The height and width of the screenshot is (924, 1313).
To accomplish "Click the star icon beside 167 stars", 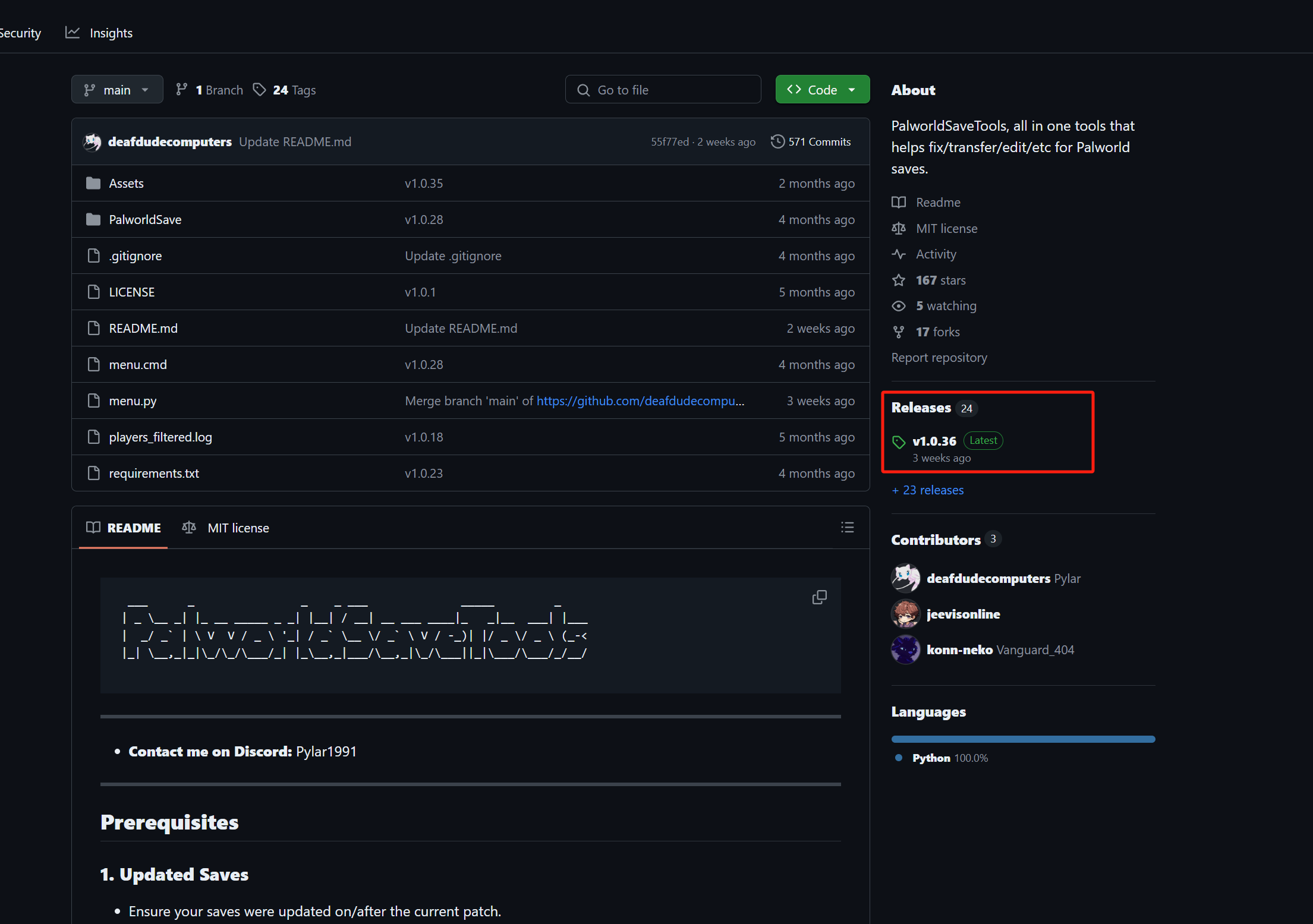I will 899,280.
